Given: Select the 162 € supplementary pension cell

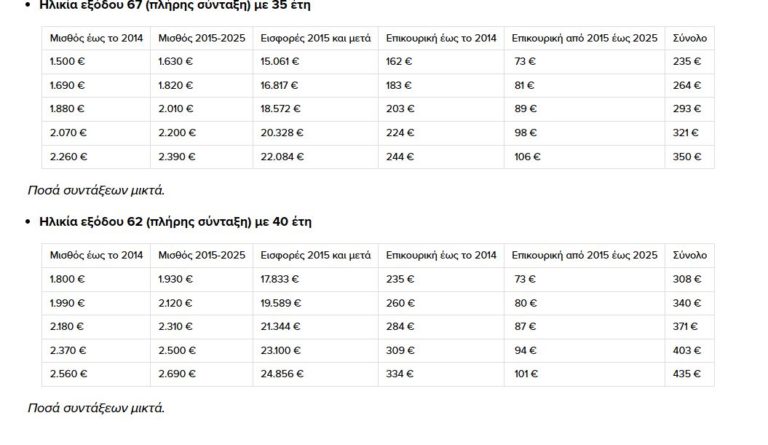Looking at the screenshot, I should (398, 61).
